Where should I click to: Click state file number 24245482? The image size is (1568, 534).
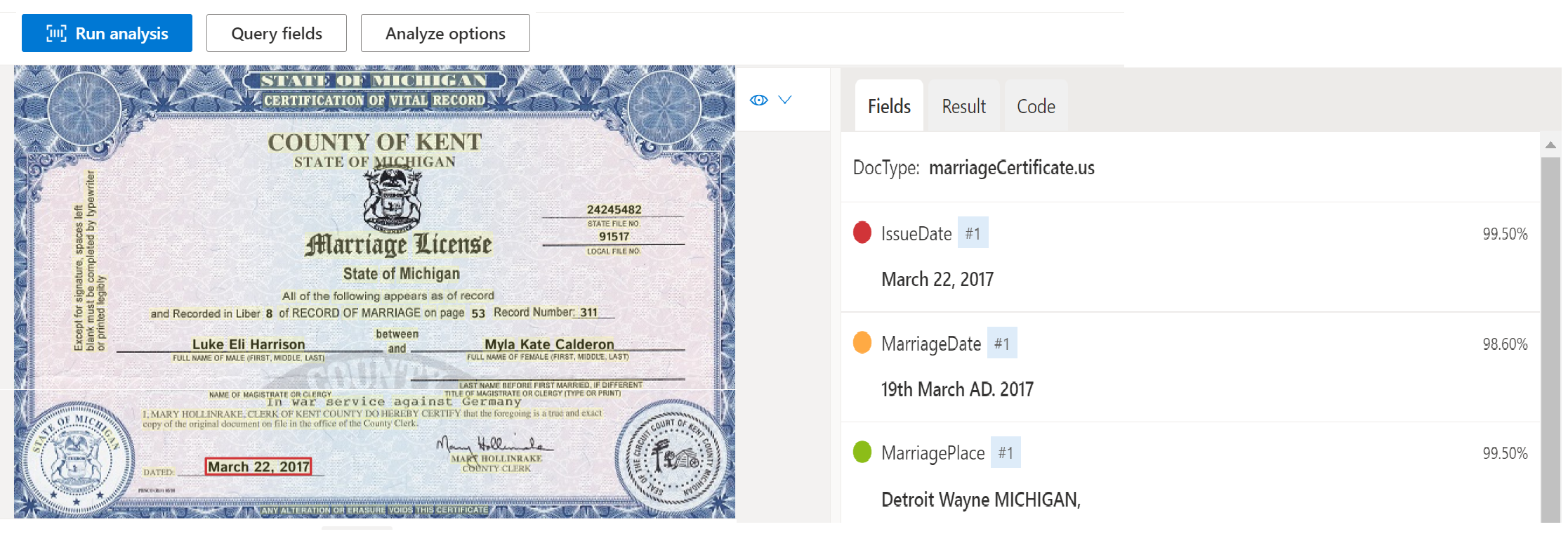(614, 209)
